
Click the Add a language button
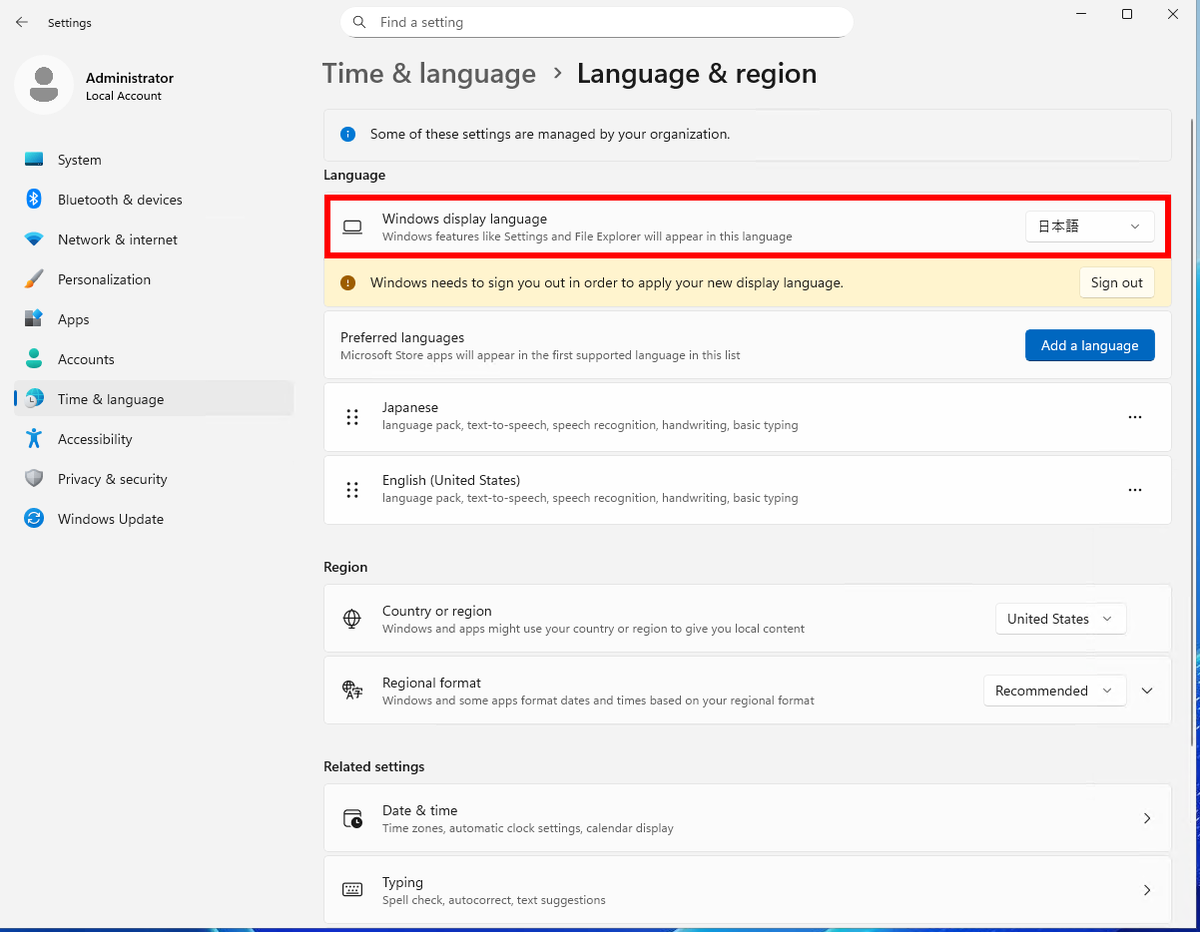pyautogui.click(x=1089, y=345)
